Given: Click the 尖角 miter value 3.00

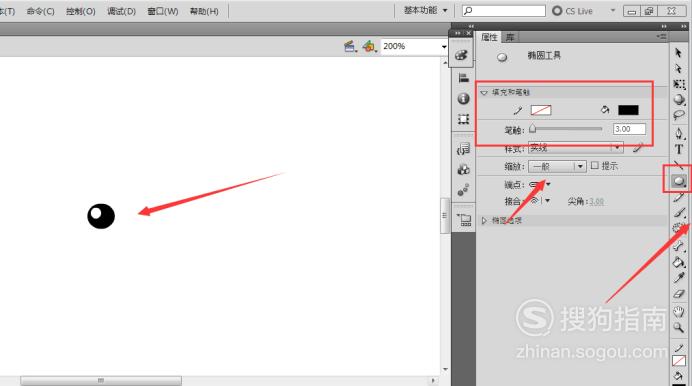Looking at the screenshot, I should point(597,202).
